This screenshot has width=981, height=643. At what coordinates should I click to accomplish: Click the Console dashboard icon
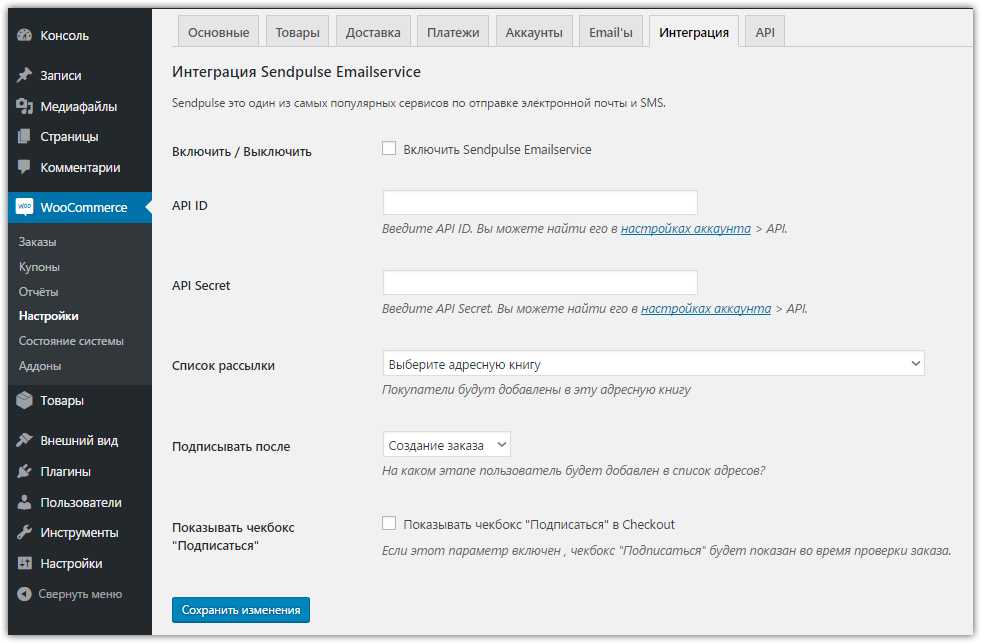pos(25,36)
